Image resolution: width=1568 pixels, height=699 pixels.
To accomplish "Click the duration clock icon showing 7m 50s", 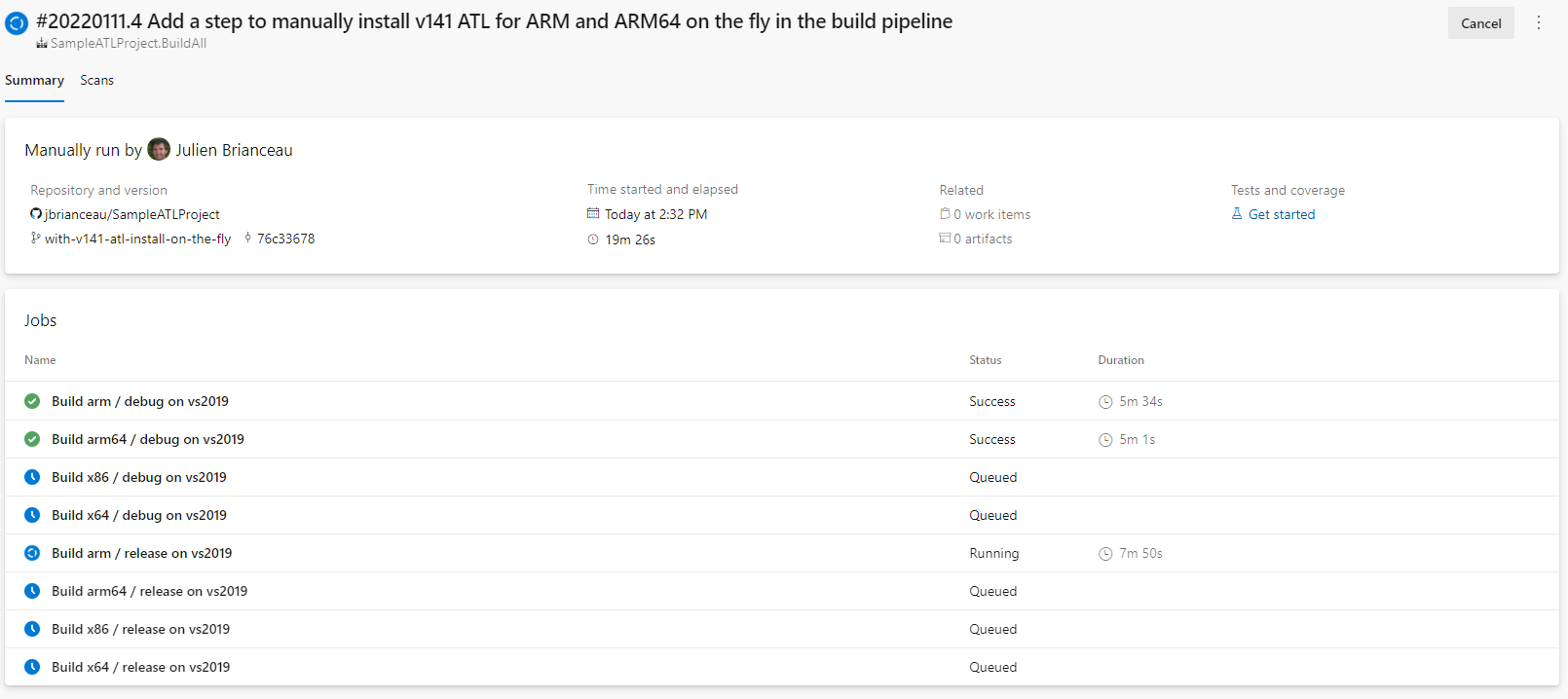I will [x=1105, y=553].
